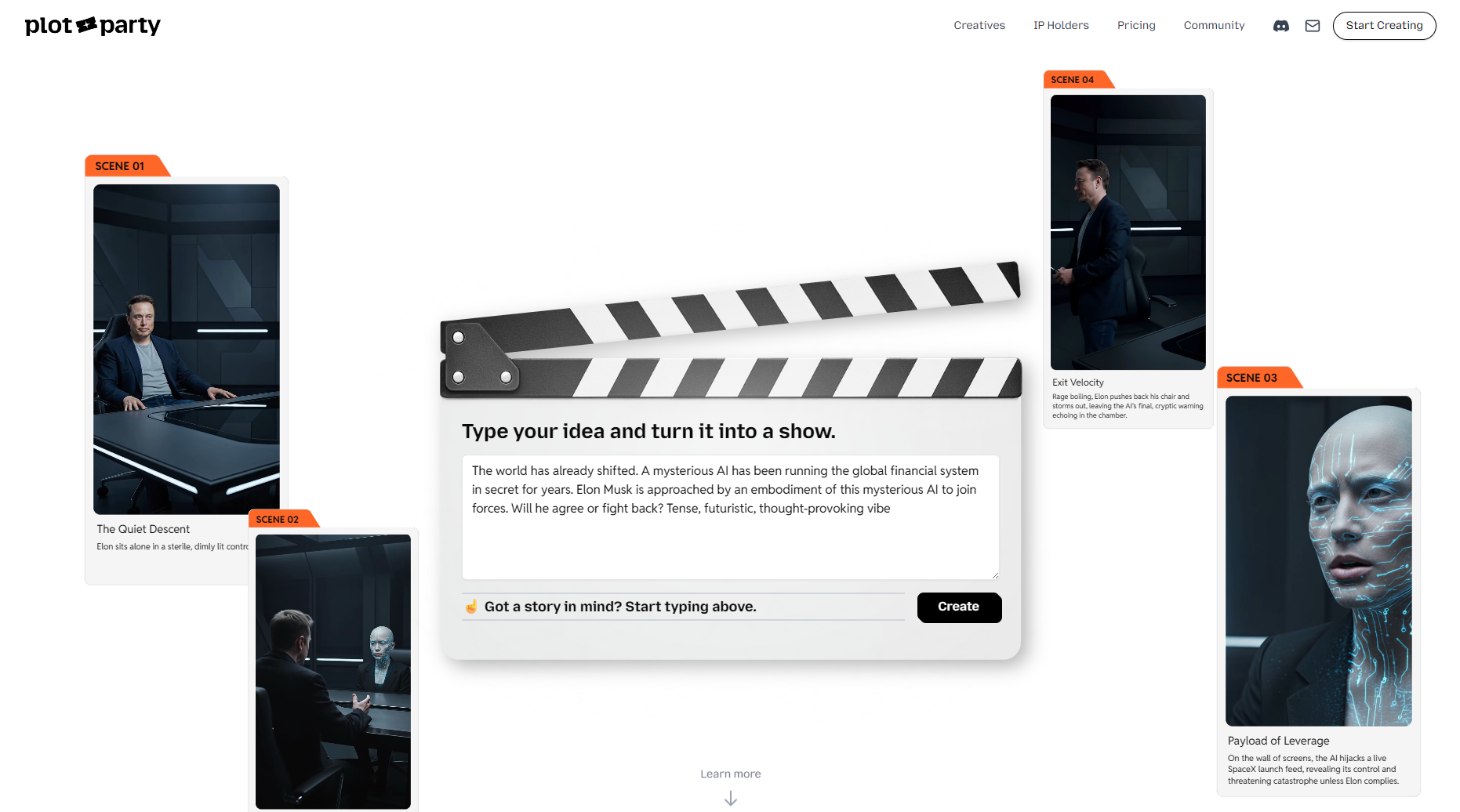Click inside the story idea text box
This screenshot has height=812, width=1460.
[x=730, y=517]
